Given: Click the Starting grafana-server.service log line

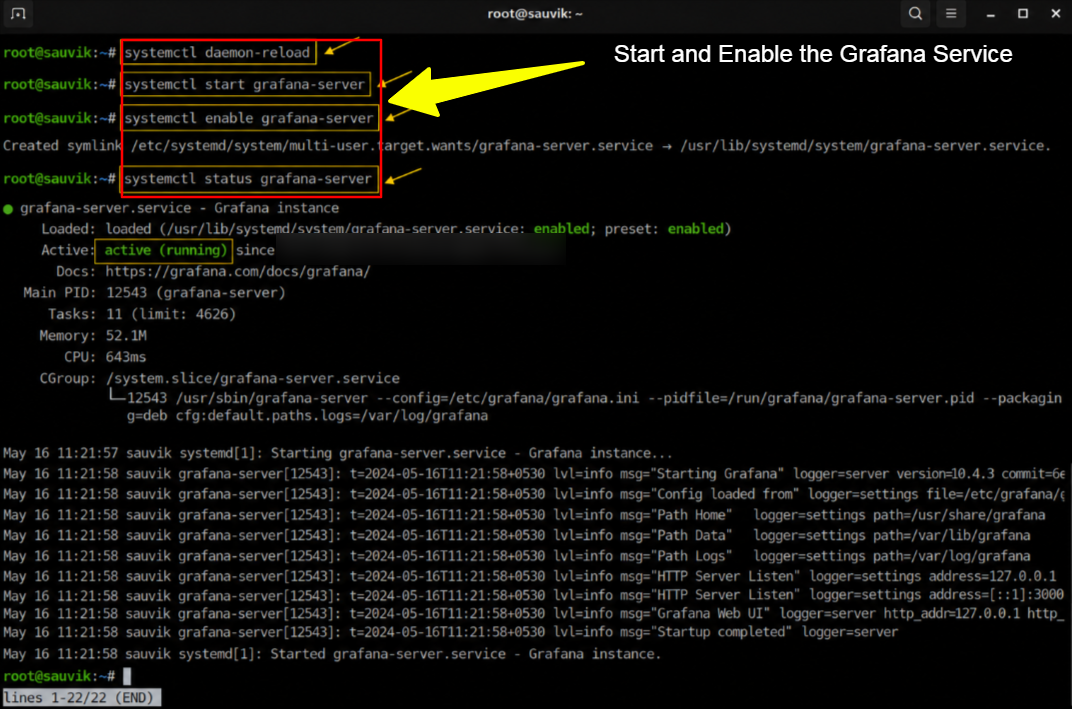Looking at the screenshot, I should pyautogui.click(x=338, y=453).
